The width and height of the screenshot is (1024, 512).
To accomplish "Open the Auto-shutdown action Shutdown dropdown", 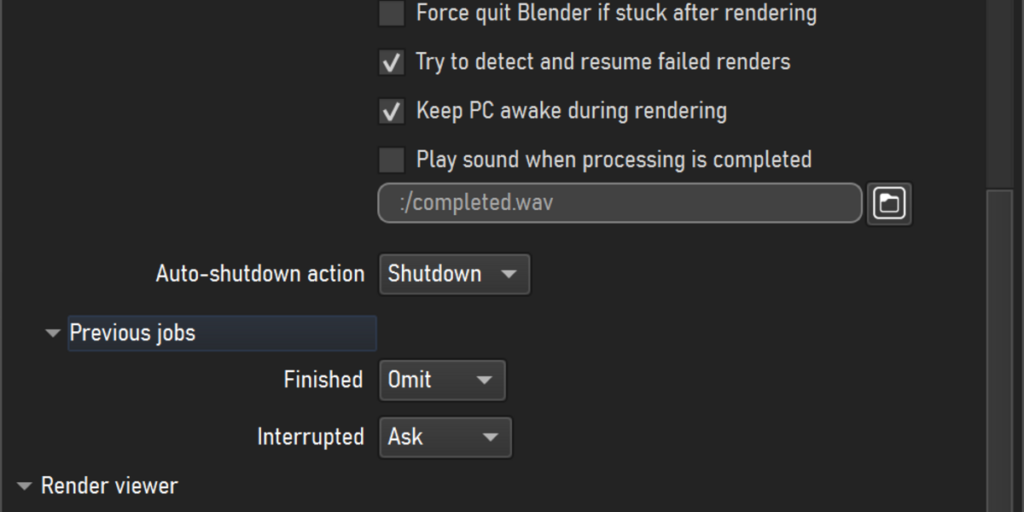I will 455,274.
